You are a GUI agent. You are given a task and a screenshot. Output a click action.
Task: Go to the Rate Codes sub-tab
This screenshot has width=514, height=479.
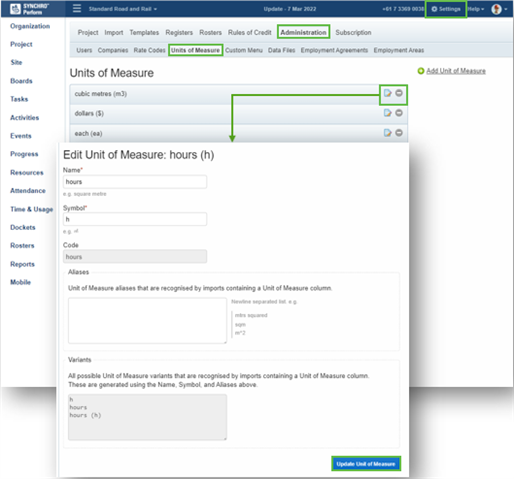pos(149,50)
